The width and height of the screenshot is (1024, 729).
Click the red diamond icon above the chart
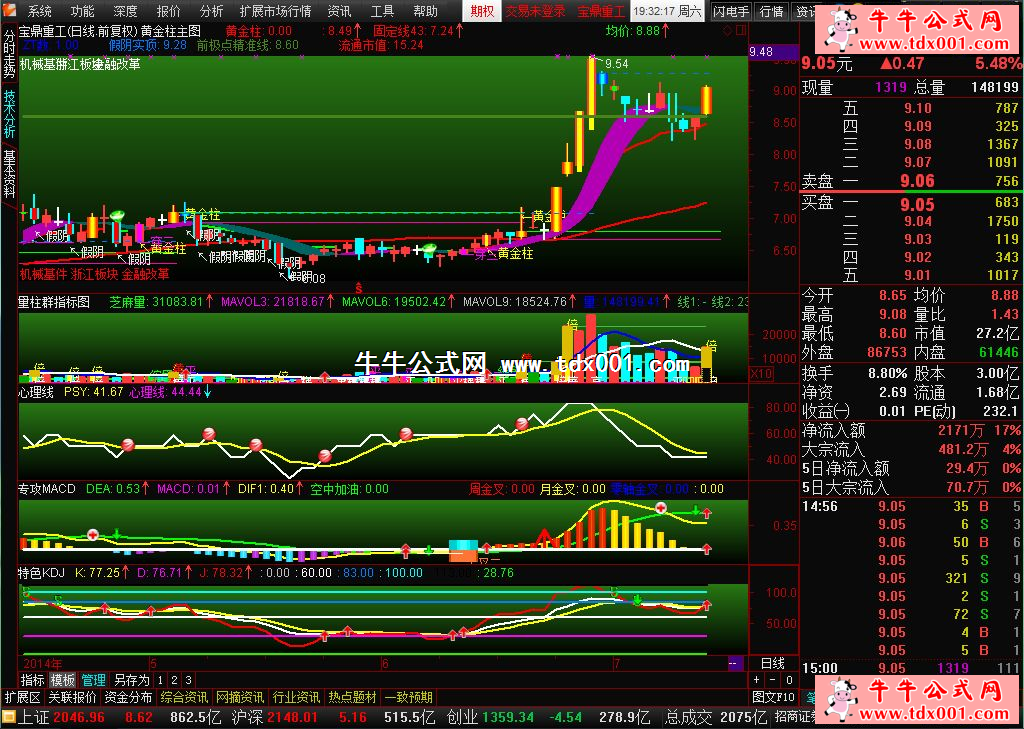click(728, 30)
